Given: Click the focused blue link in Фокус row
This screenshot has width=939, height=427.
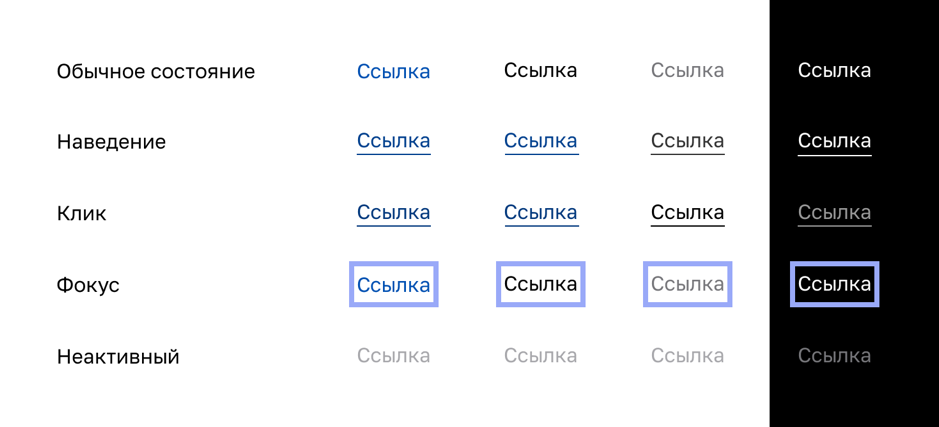Looking at the screenshot, I should [393, 285].
